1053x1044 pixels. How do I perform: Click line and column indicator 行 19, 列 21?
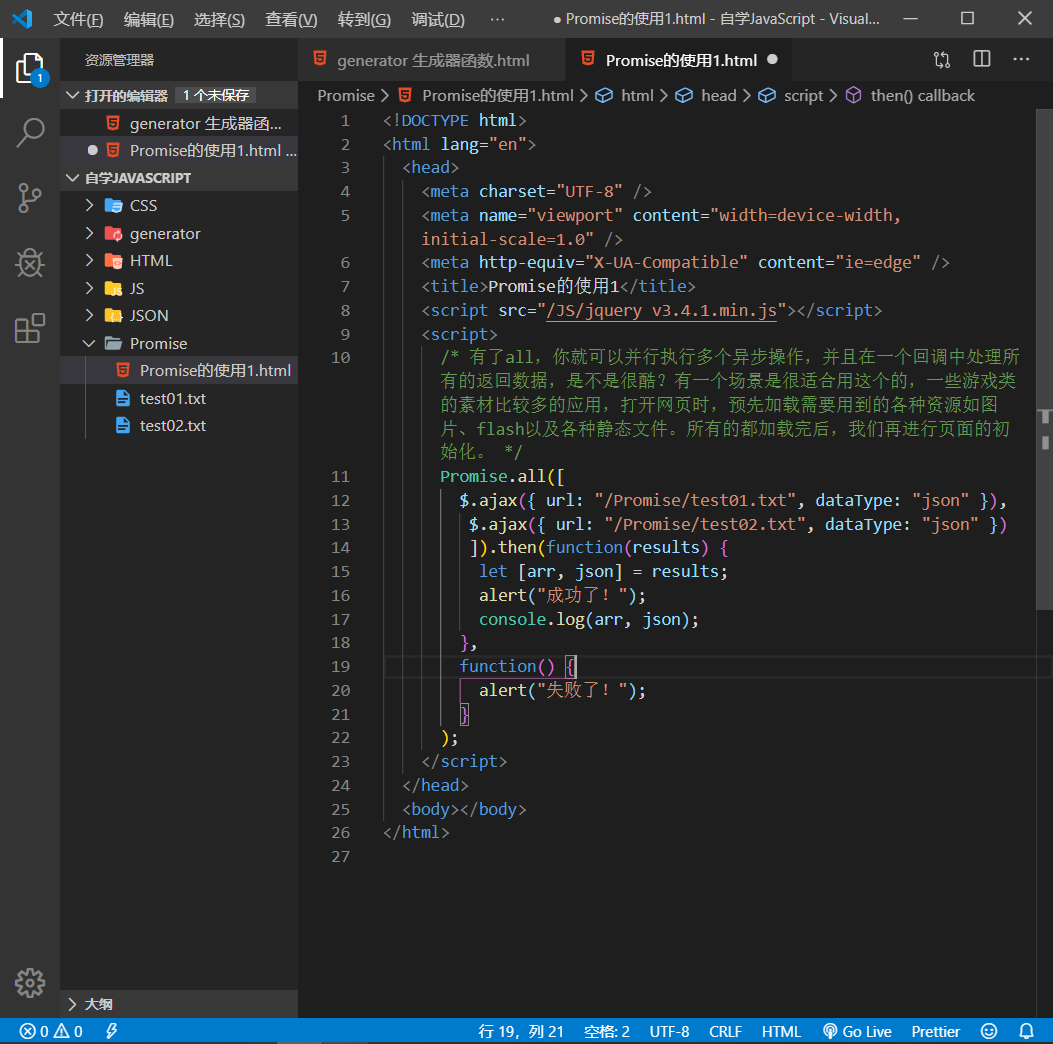pos(520,1031)
